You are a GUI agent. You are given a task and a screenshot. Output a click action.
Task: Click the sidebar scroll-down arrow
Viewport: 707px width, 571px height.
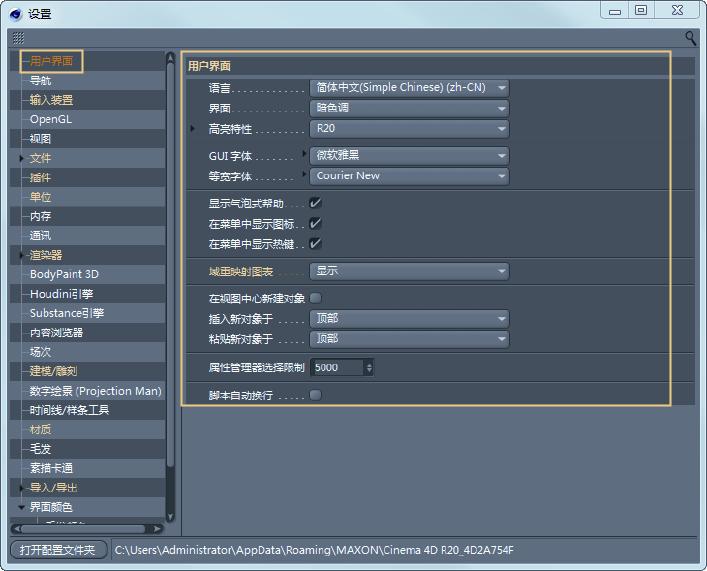click(170, 516)
